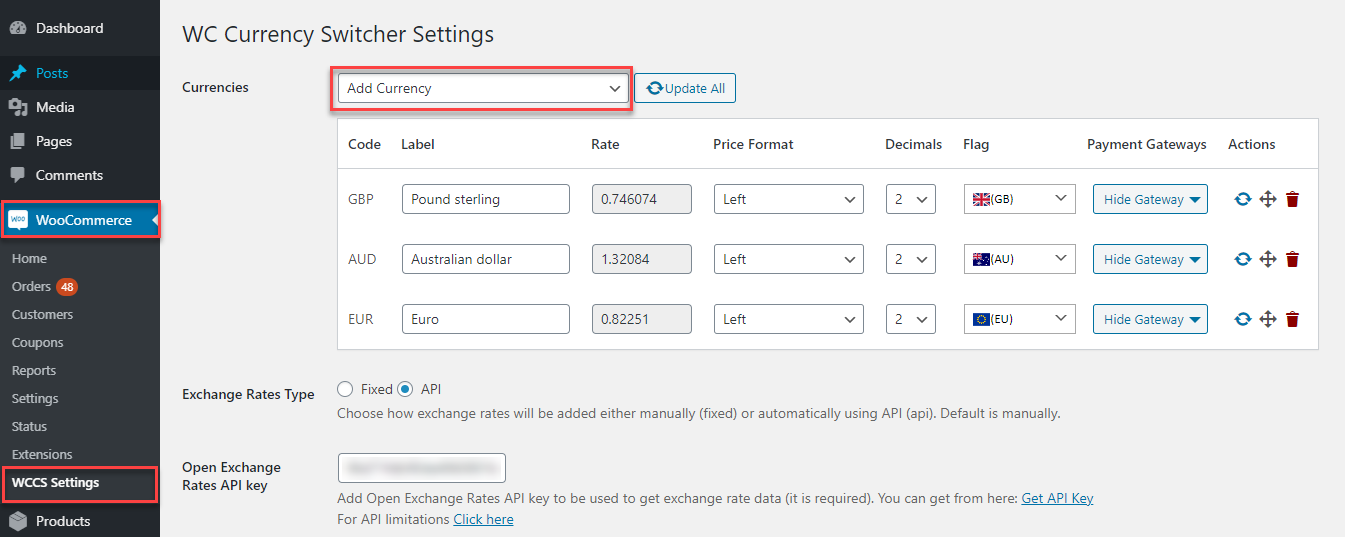Go to WCCS Settings menu item
Screen dimensions: 1345x537
pyautogui.click(x=56, y=482)
